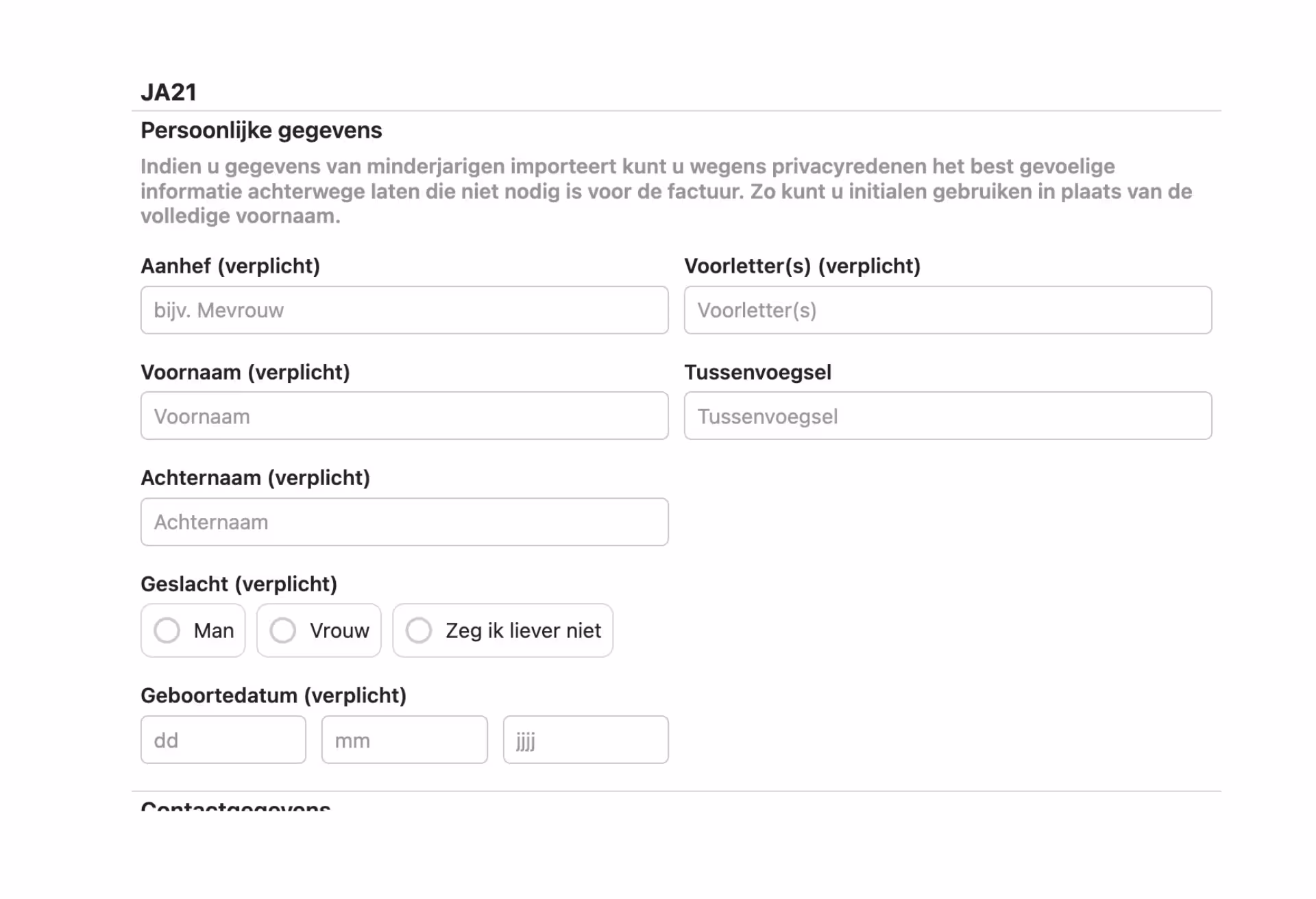The width and height of the screenshot is (1316, 899).
Task: Focus the 'mm' month input box
Action: [x=404, y=740]
